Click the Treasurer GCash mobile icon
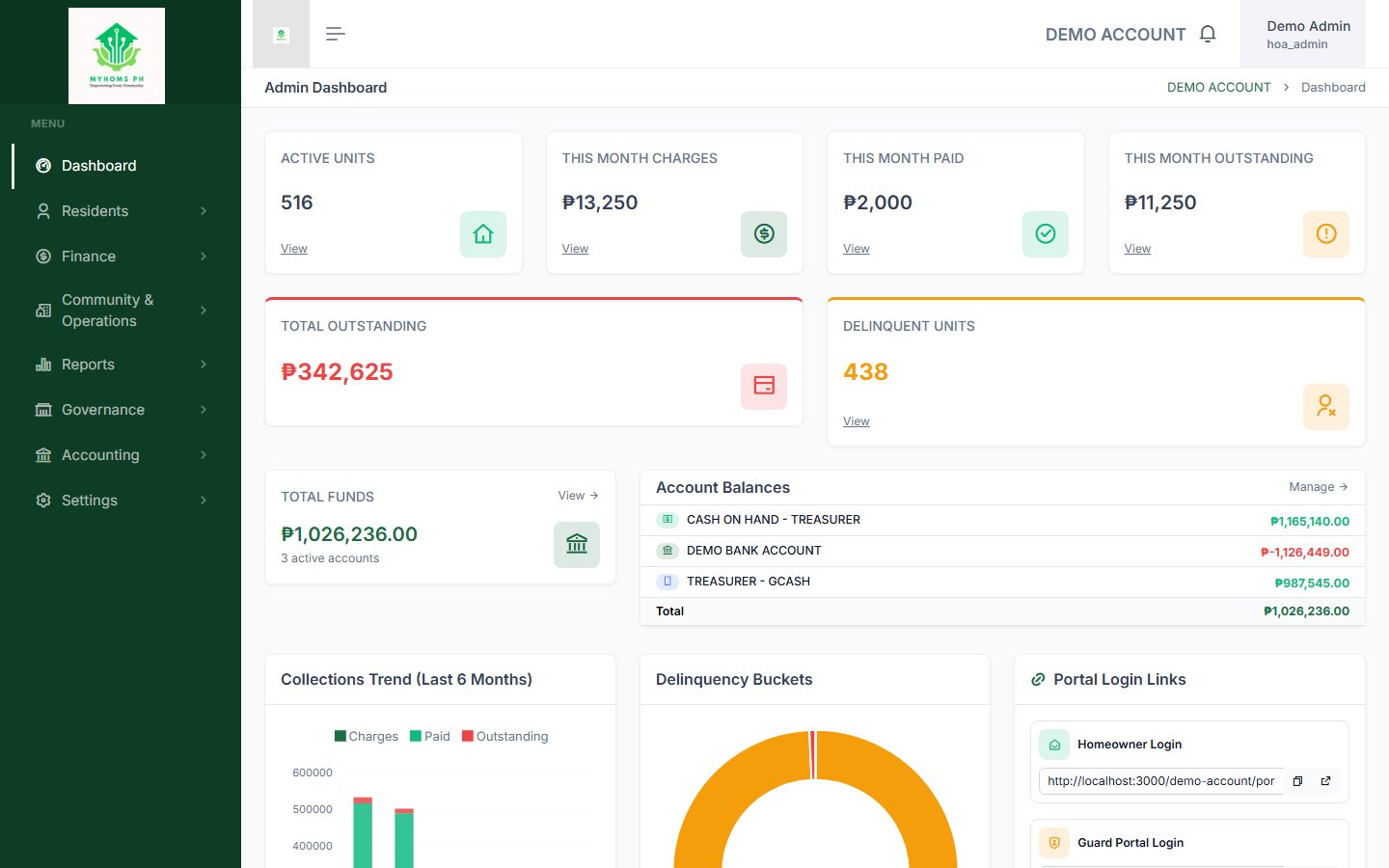 667,582
